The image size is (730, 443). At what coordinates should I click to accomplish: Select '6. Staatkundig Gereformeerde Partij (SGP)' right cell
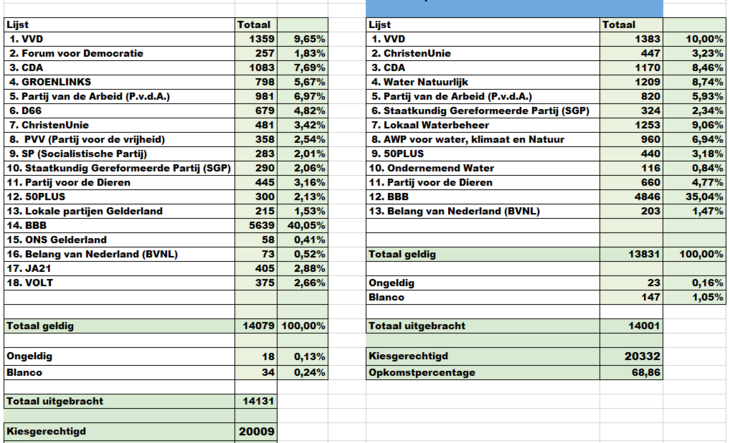pyautogui.click(x=483, y=111)
